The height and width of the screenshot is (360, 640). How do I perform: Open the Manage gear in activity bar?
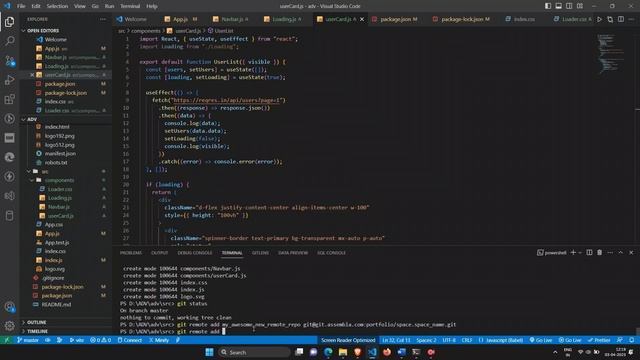9,326
